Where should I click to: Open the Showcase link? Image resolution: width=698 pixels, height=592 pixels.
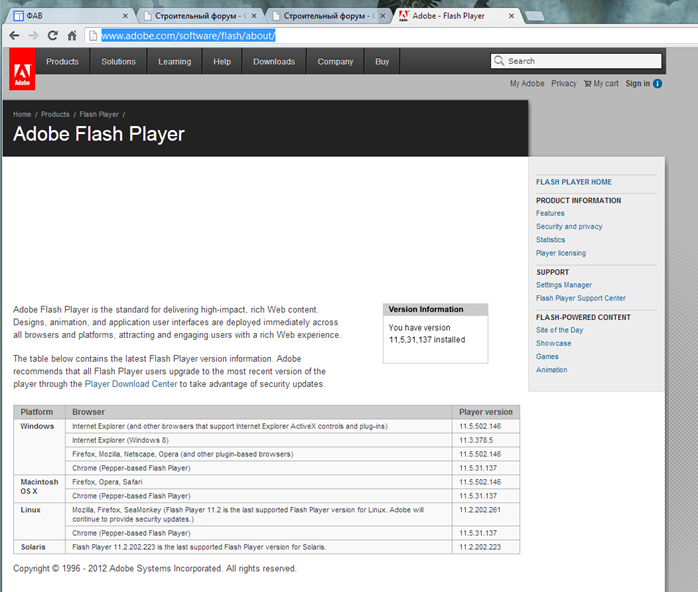pos(554,344)
